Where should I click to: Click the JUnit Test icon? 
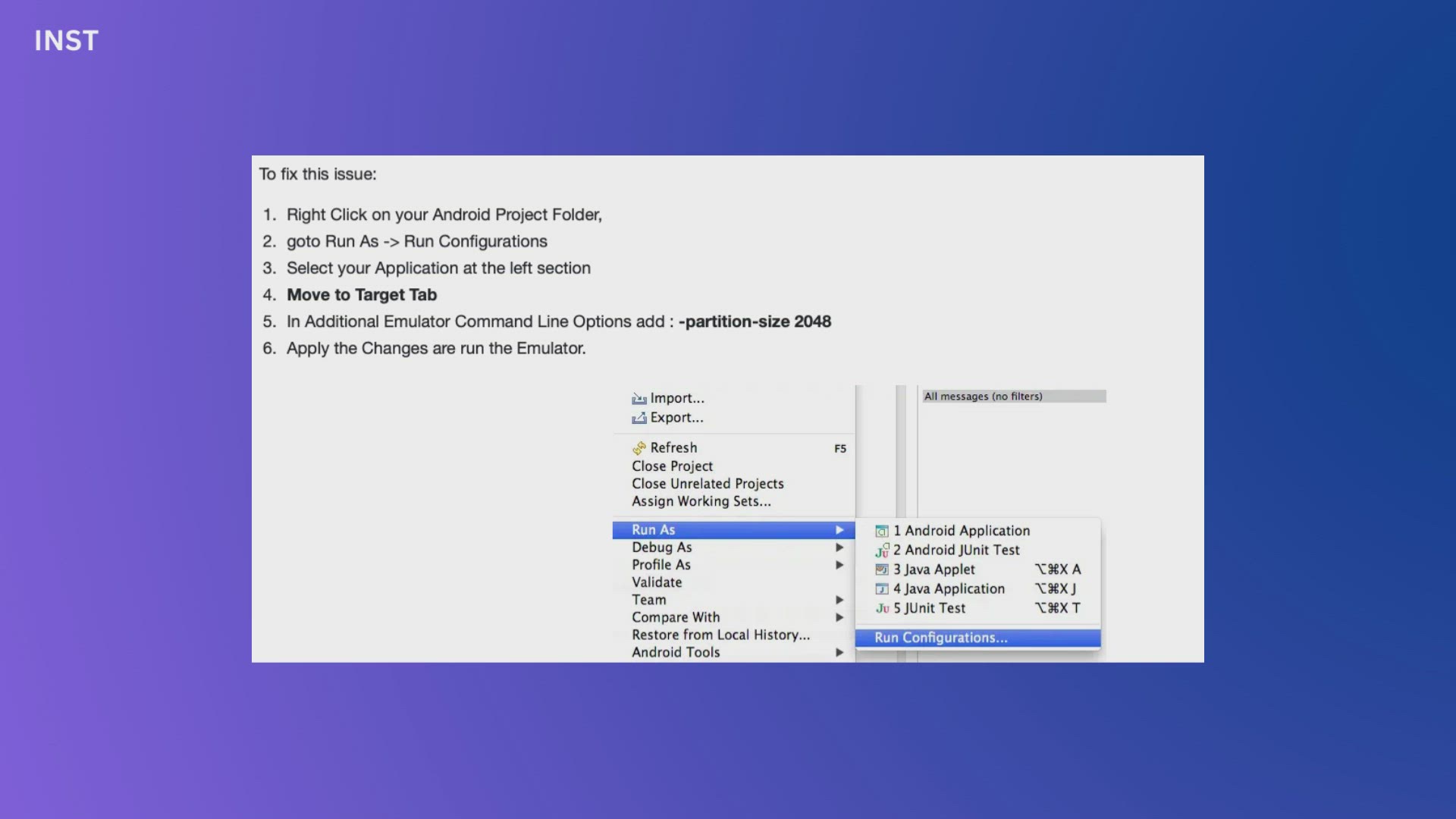coord(882,608)
